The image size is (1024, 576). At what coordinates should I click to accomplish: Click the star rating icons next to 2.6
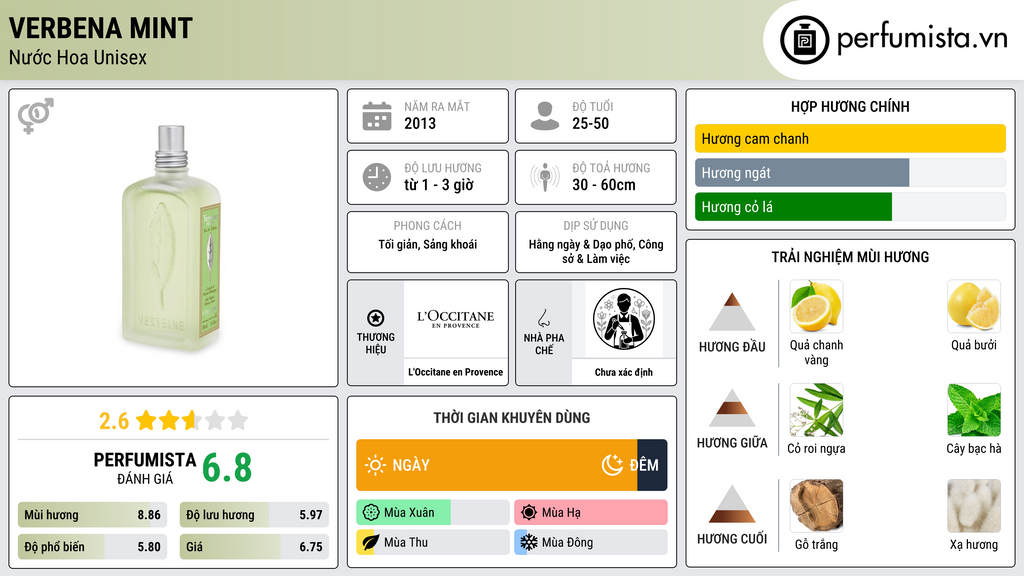coord(192,421)
